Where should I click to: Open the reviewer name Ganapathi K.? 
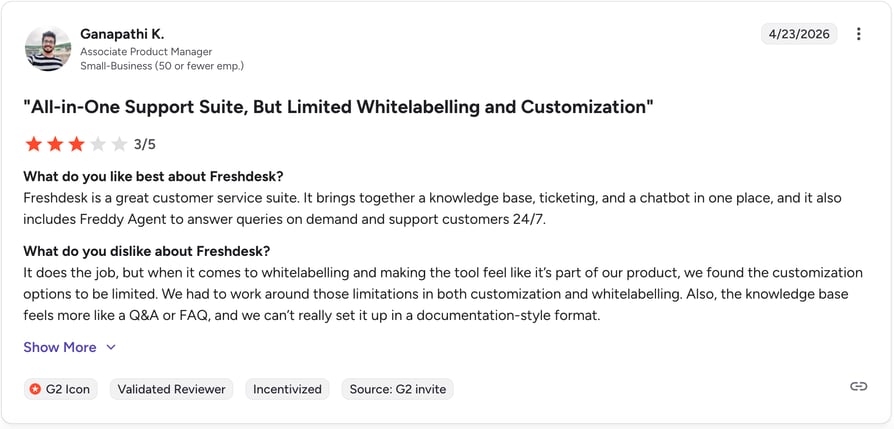(122, 34)
